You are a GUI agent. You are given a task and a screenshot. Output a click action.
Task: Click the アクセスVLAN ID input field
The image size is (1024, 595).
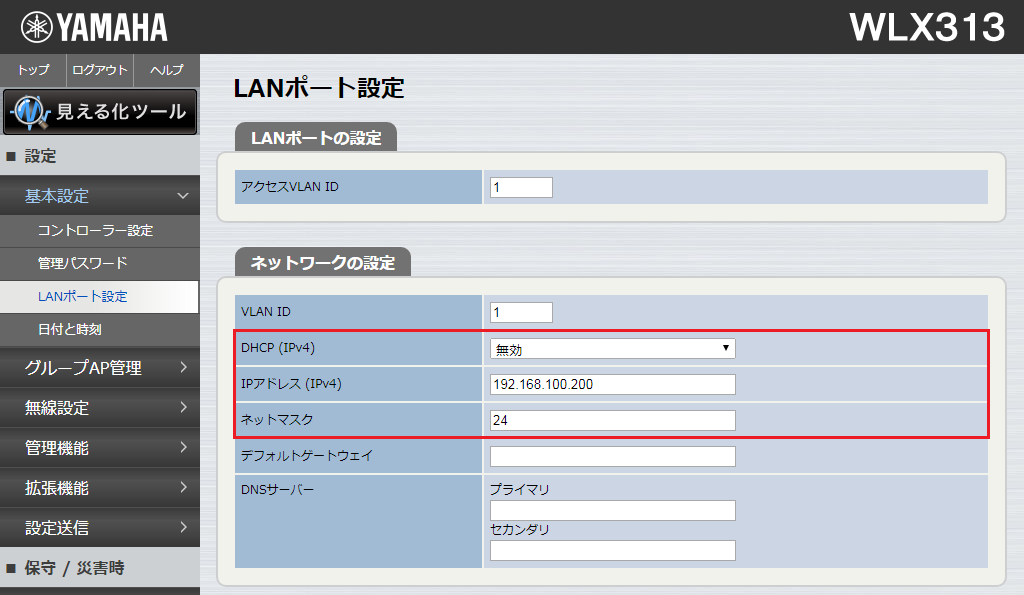click(520, 186)
